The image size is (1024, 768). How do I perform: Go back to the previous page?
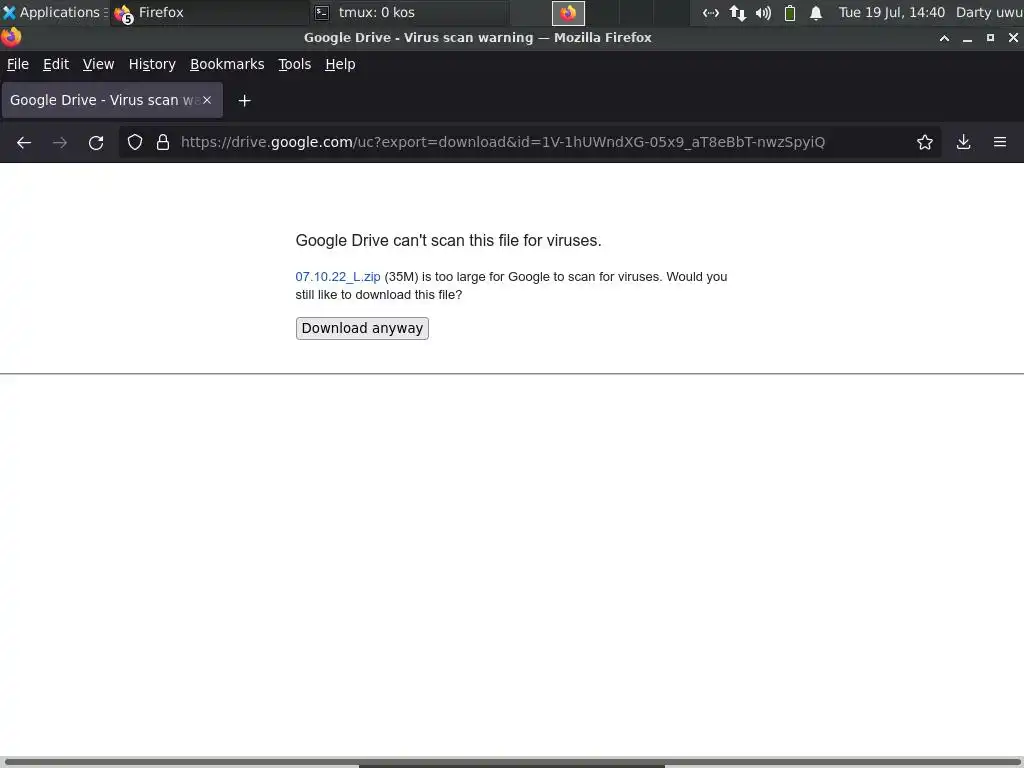(24, 142)
